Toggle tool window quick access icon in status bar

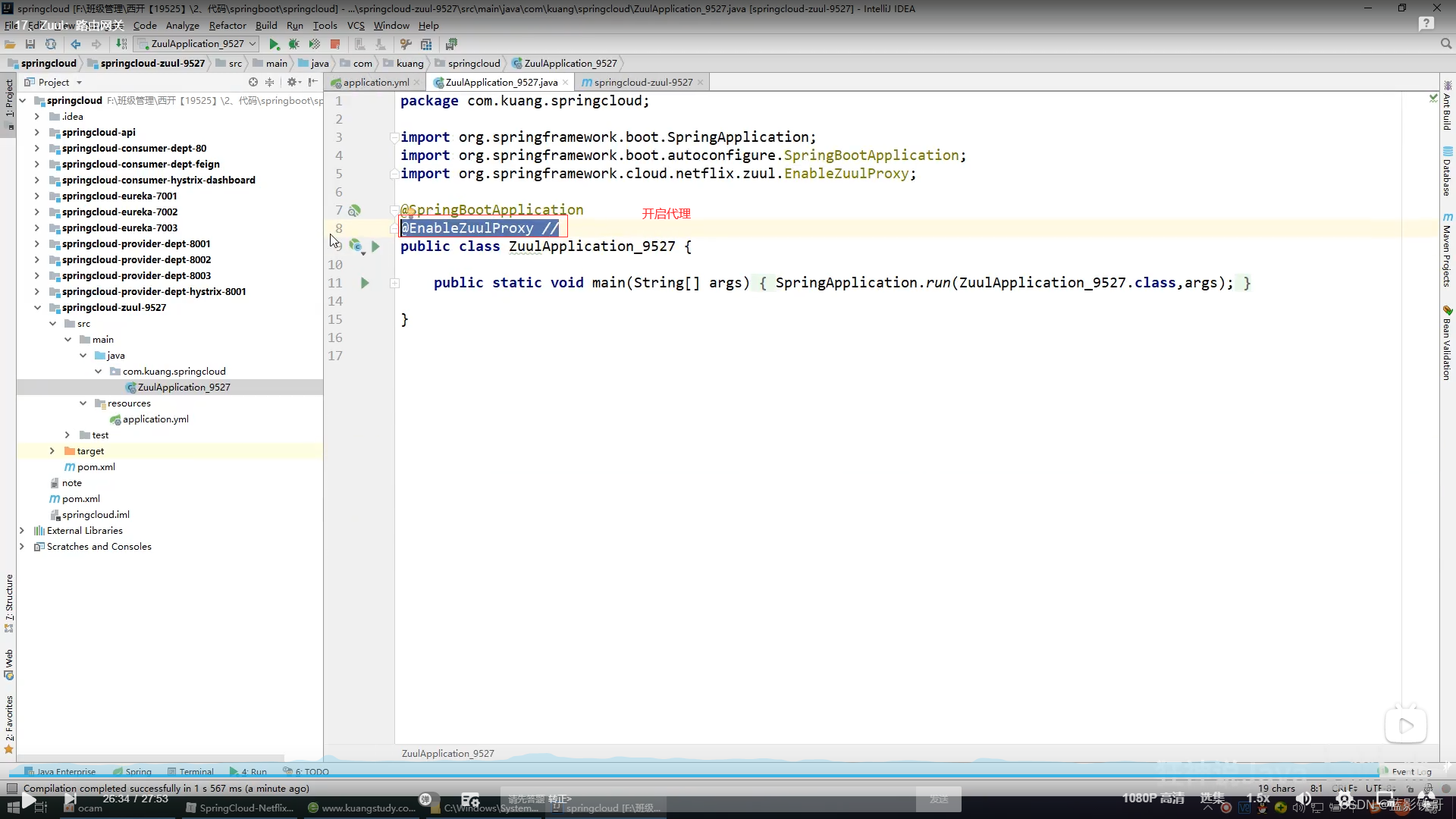tap(12, 788)
